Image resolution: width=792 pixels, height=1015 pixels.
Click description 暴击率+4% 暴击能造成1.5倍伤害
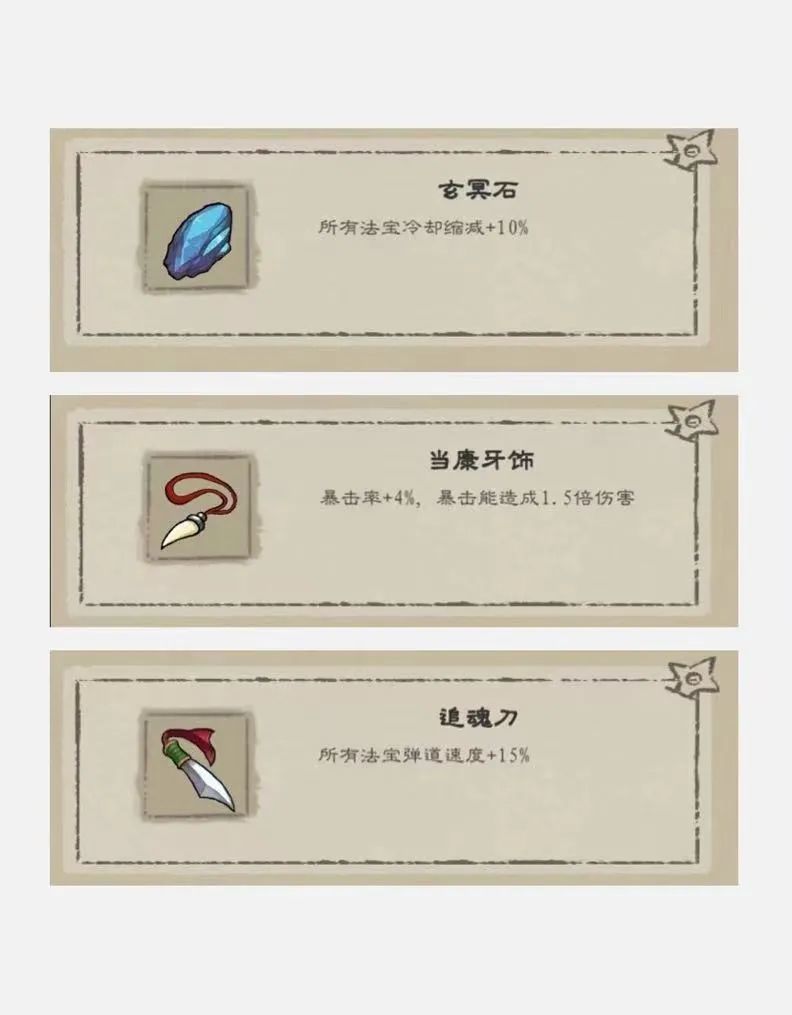tap(478, 498)
